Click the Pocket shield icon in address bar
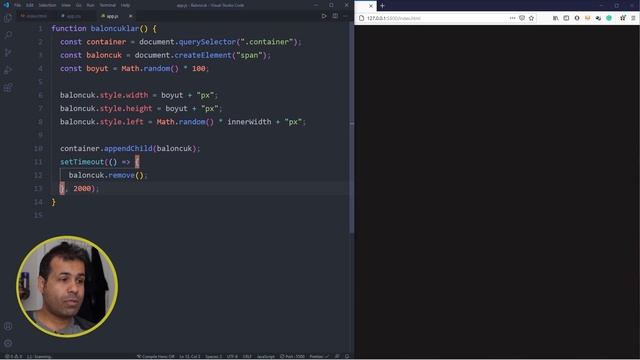Screen dimensions: 640x360 tap(522, 18)
